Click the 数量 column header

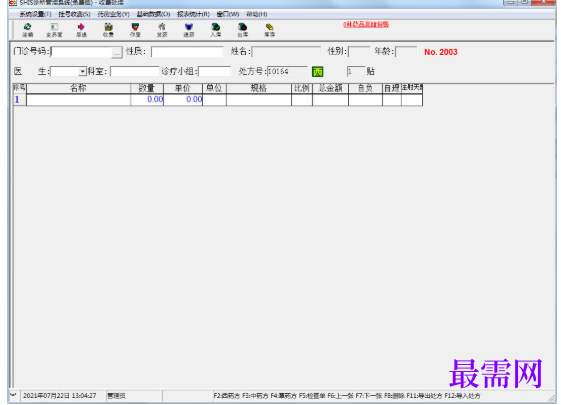(x=147, y=88)
